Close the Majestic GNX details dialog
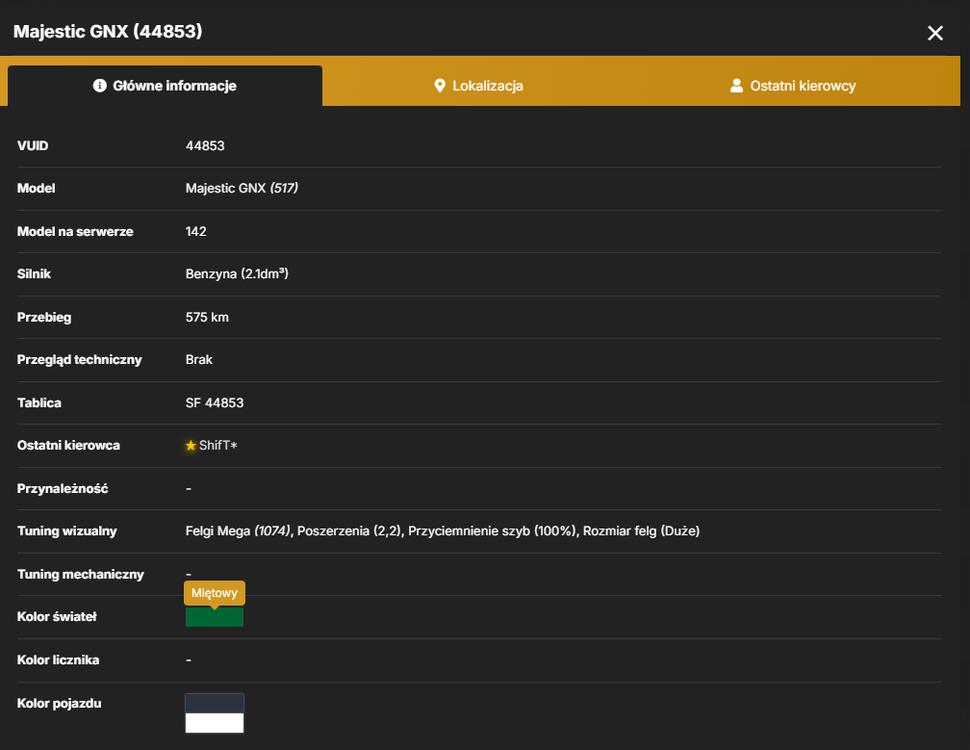 click(935, 33)
